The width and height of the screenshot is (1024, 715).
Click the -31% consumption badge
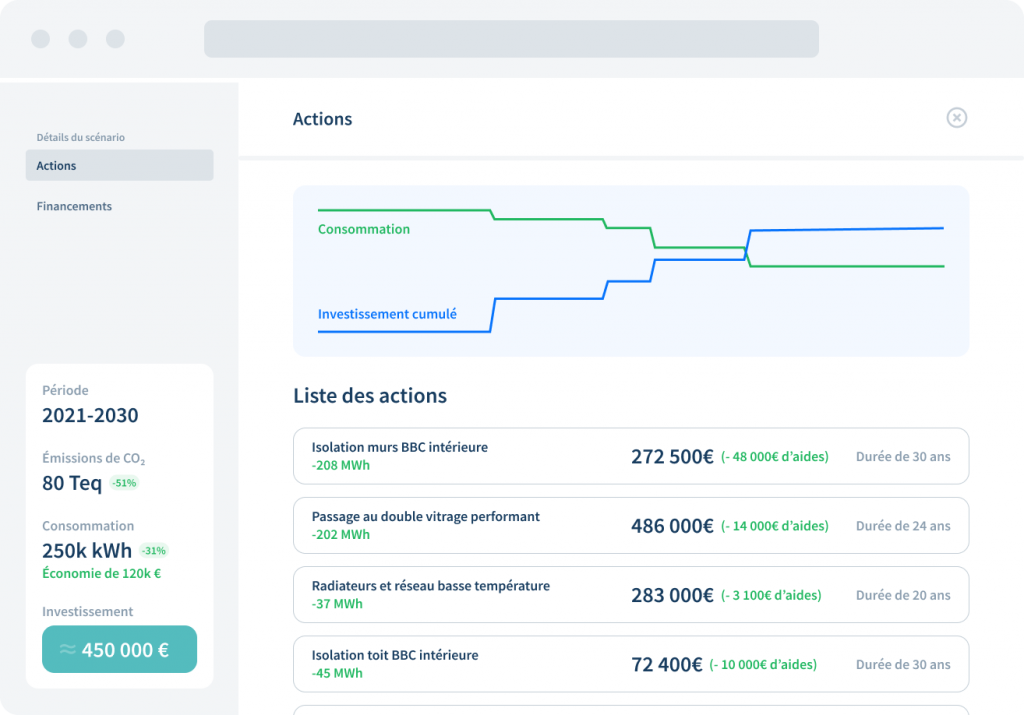coord(152,550)
